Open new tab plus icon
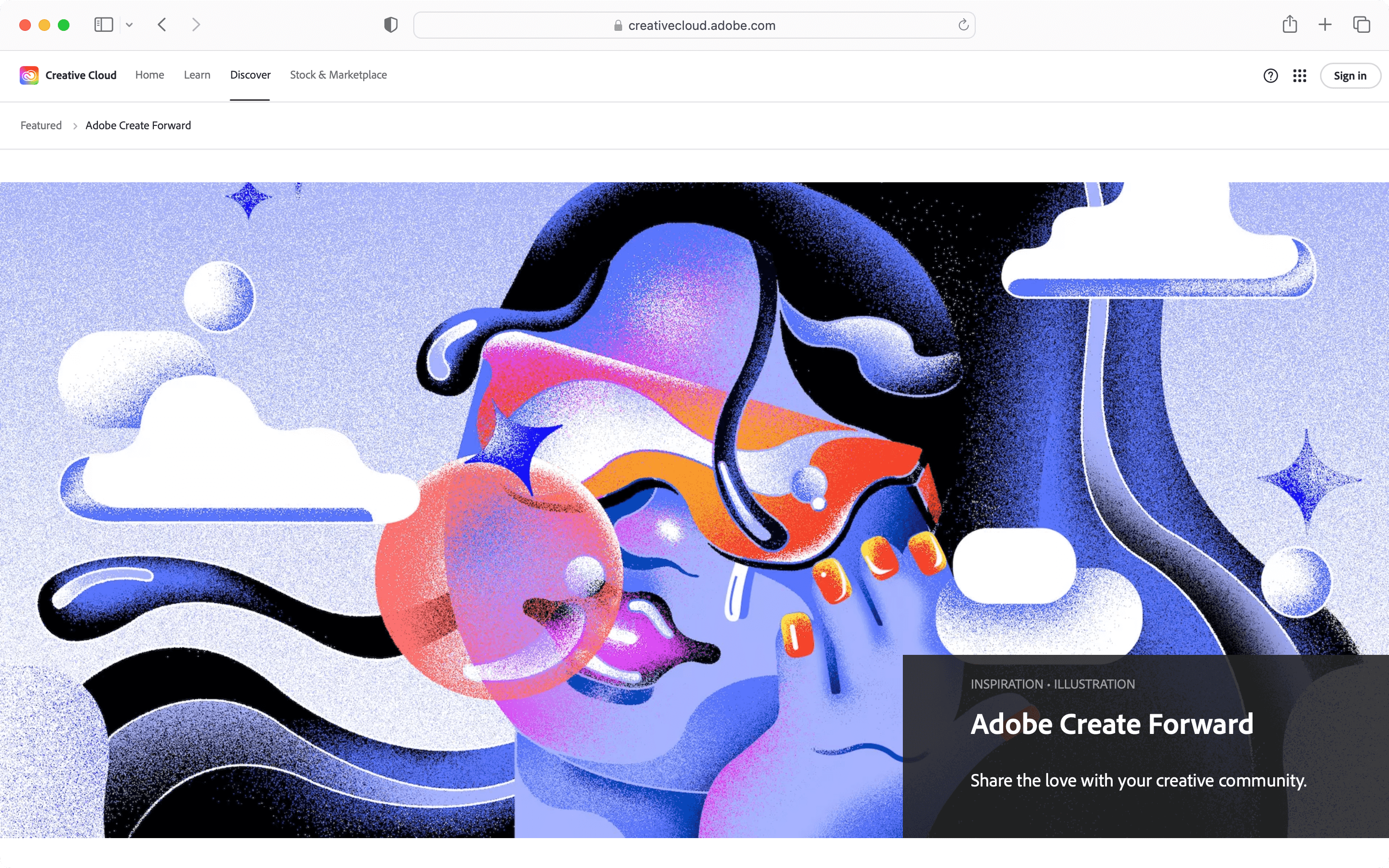1389x868 pixels. pyautogui.click(x=1325, y=25)
